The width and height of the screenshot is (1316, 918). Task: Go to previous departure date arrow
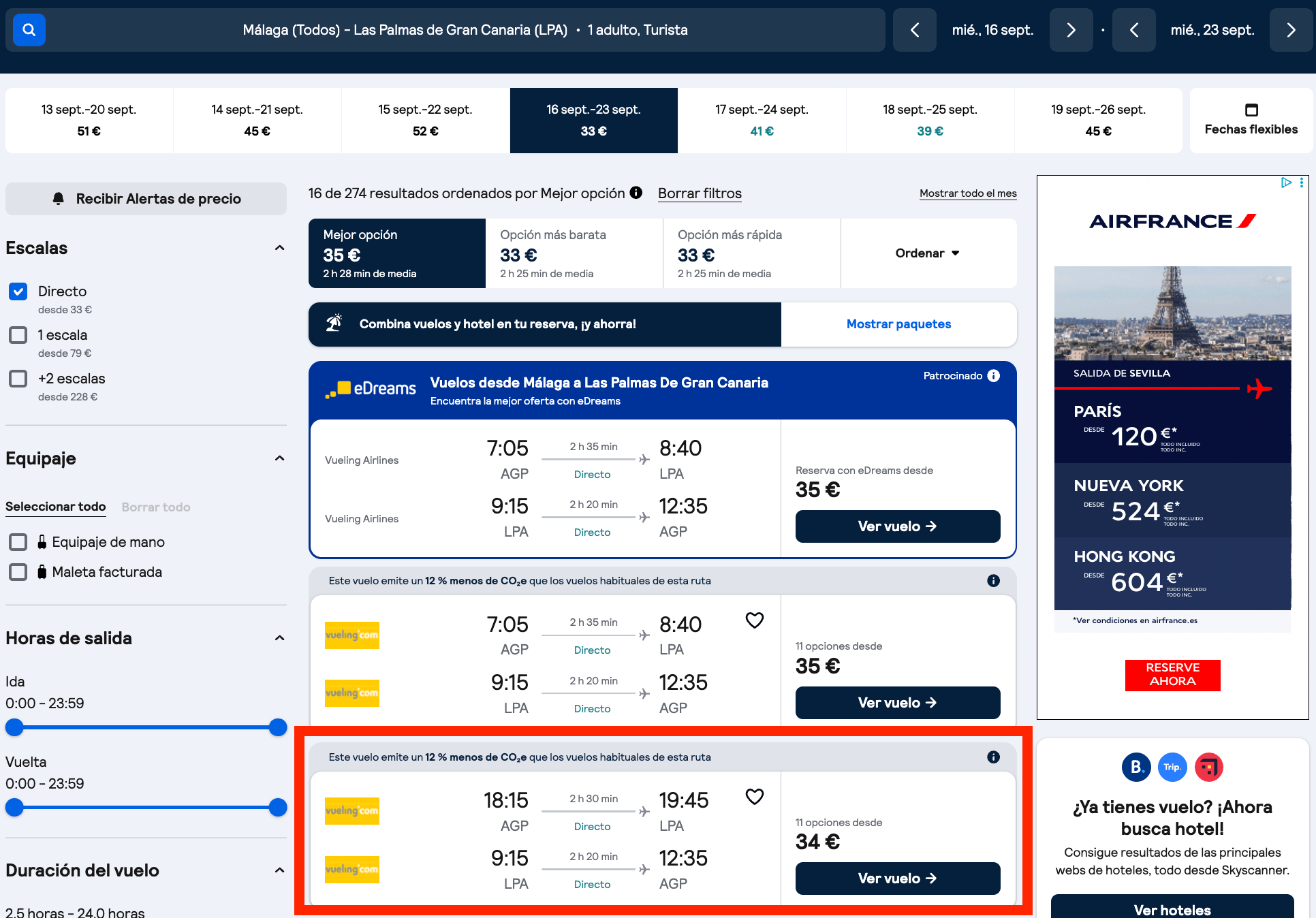tap(915, 30)
